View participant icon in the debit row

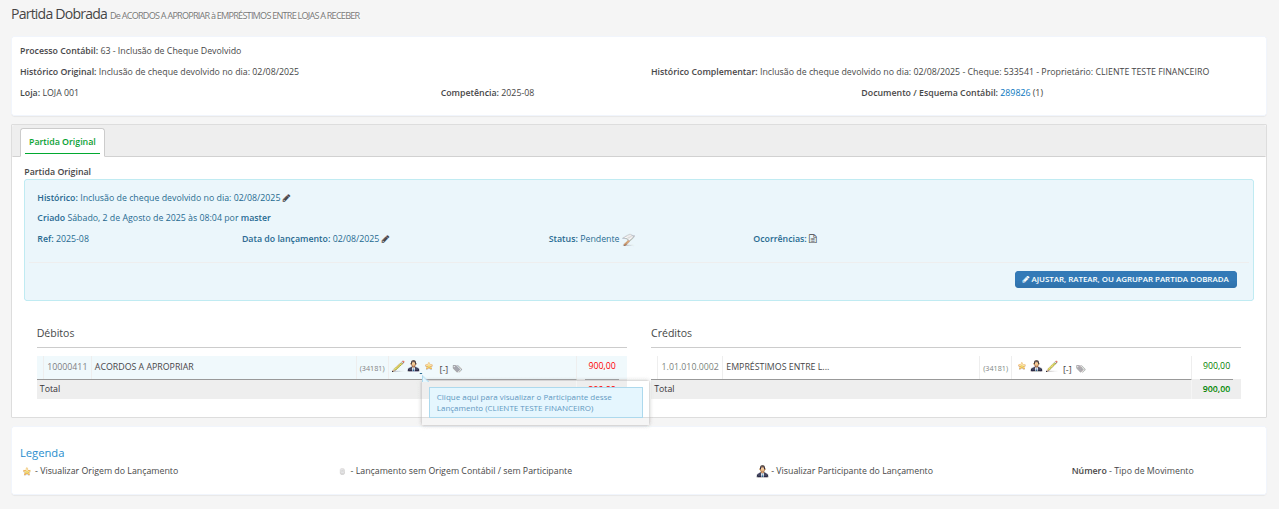tap(413, 367)
